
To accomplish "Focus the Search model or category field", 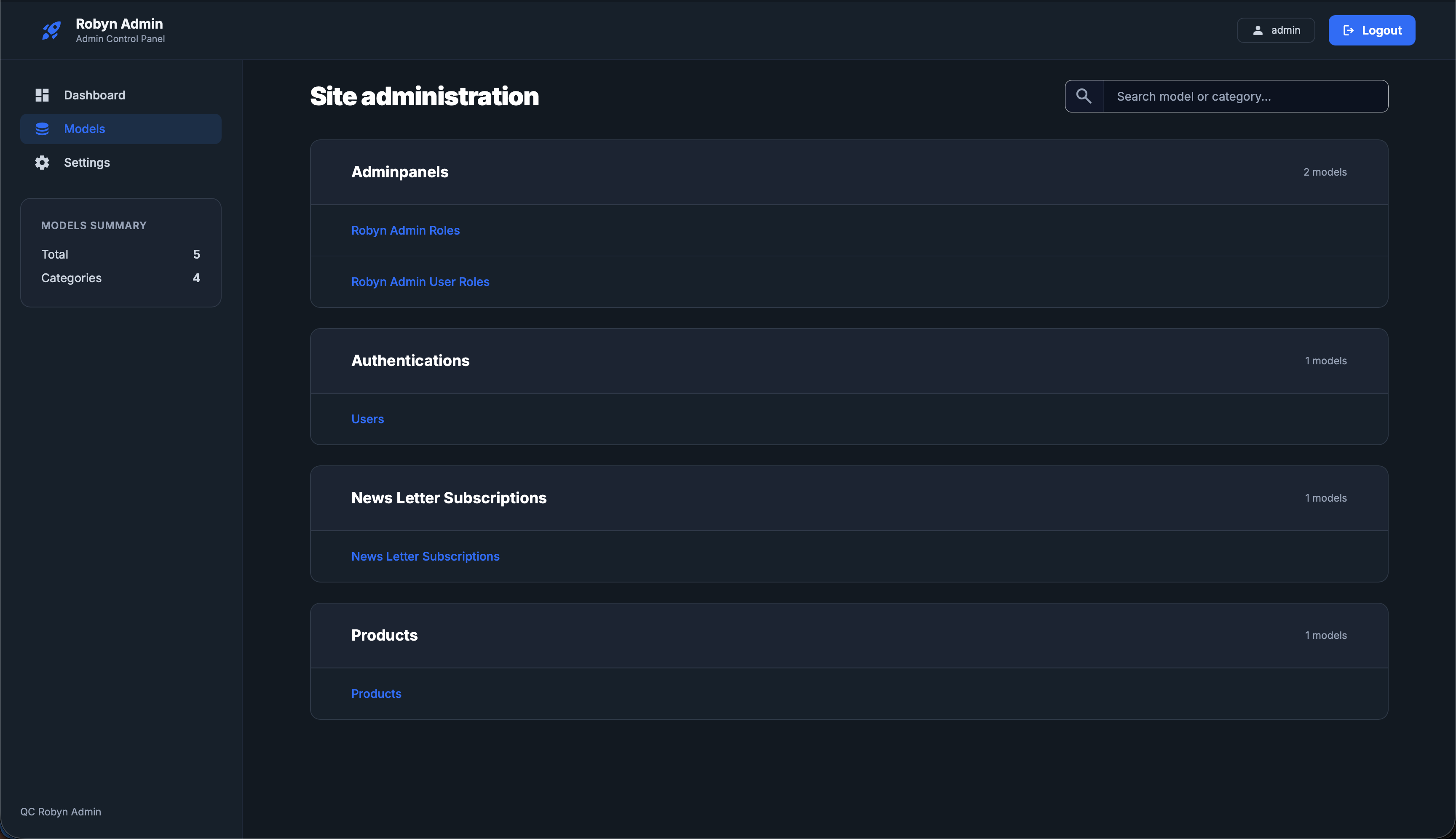I will 1245,96.
